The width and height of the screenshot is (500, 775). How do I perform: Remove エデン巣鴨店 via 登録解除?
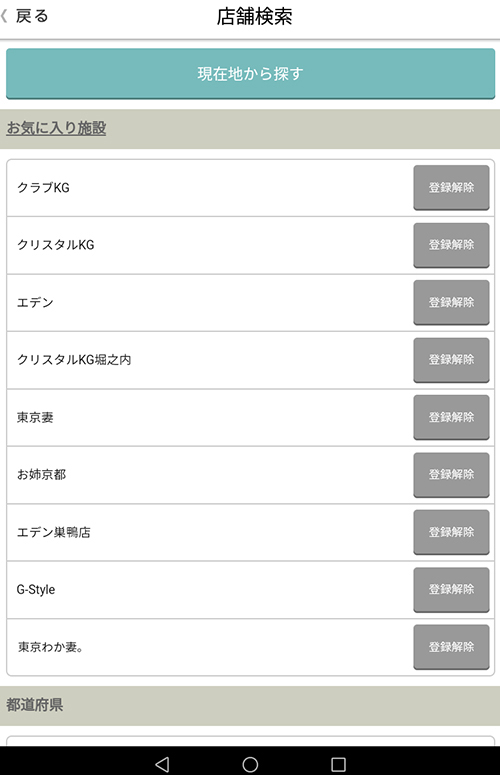tap(451, 532)
